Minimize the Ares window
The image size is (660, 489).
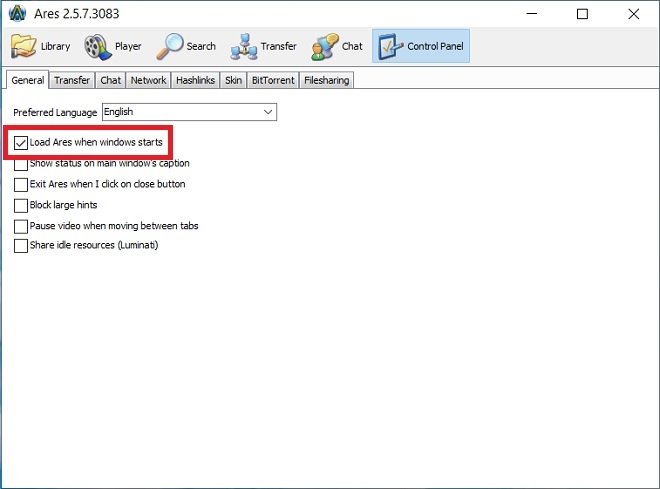point(532,14)
